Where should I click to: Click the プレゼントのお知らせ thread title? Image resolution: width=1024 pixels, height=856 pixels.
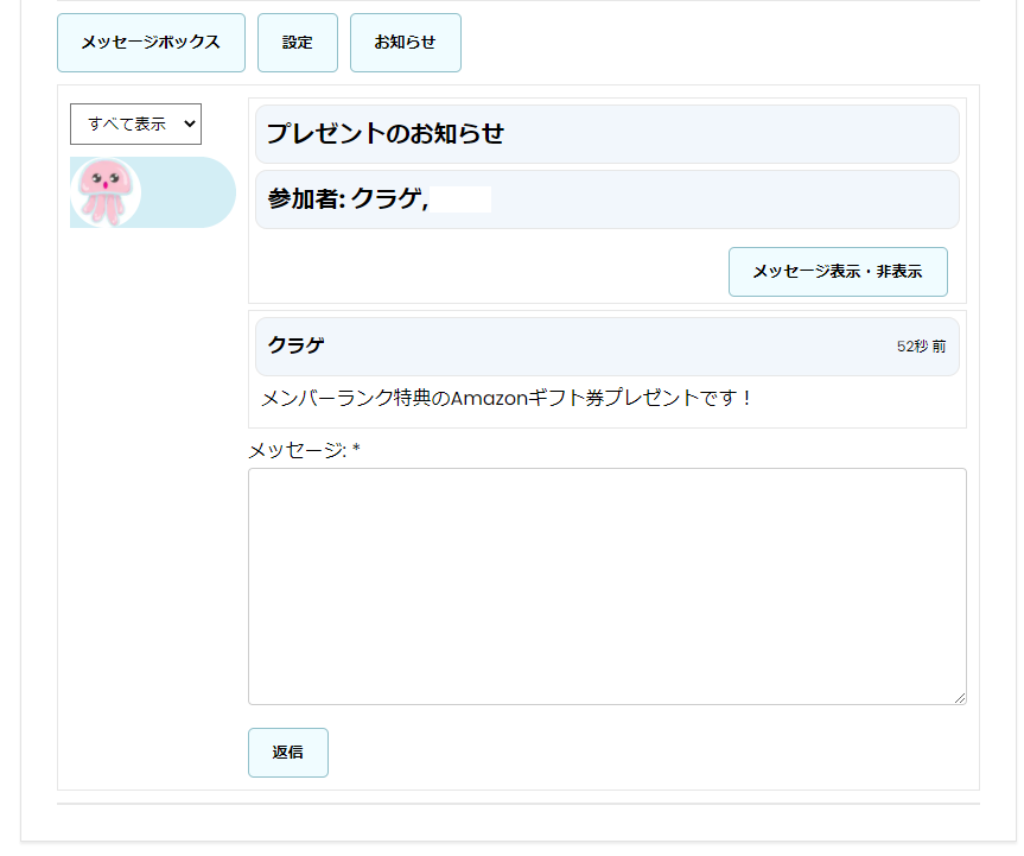[385, 134]
